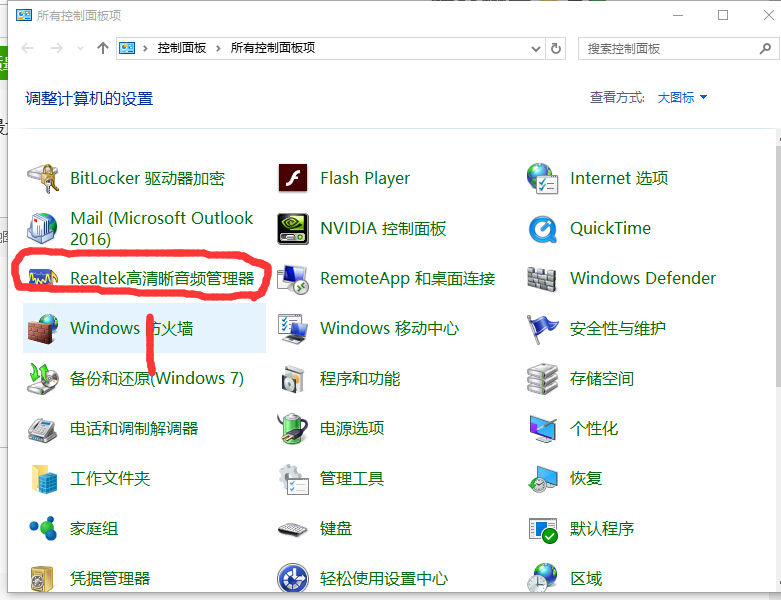Open the 电话和调制解调器 phone icon
Screen dimensions: 781x600
point(42,429)
